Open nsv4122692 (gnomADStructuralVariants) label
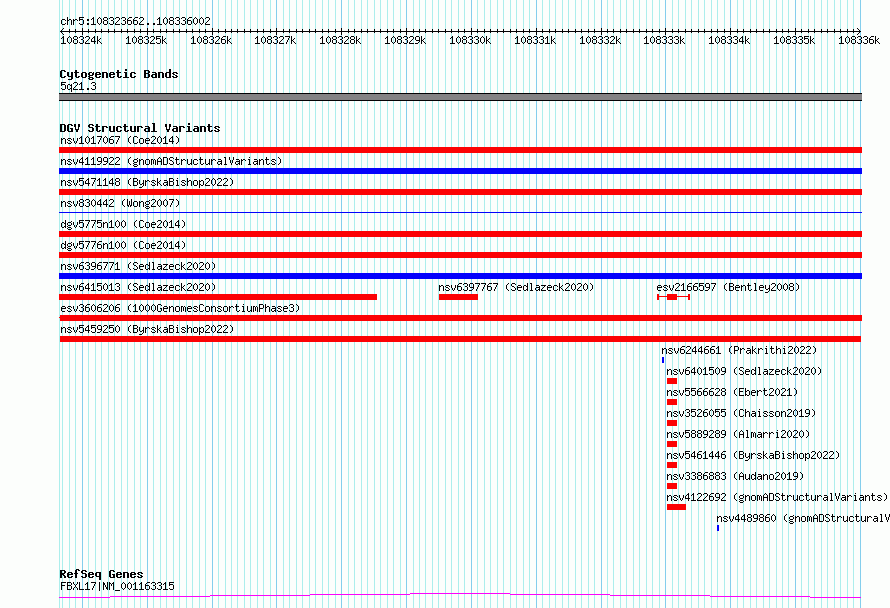This screenshot has height=608, width=890. 777,497
